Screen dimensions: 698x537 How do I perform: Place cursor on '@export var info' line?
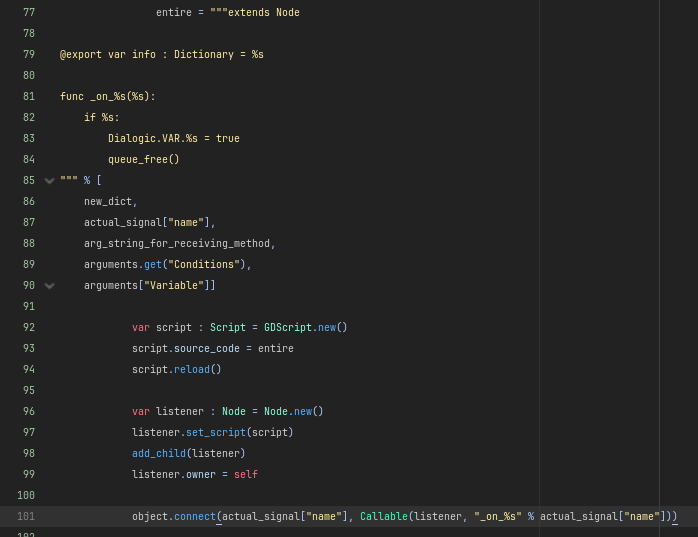(x=162, y=54)
